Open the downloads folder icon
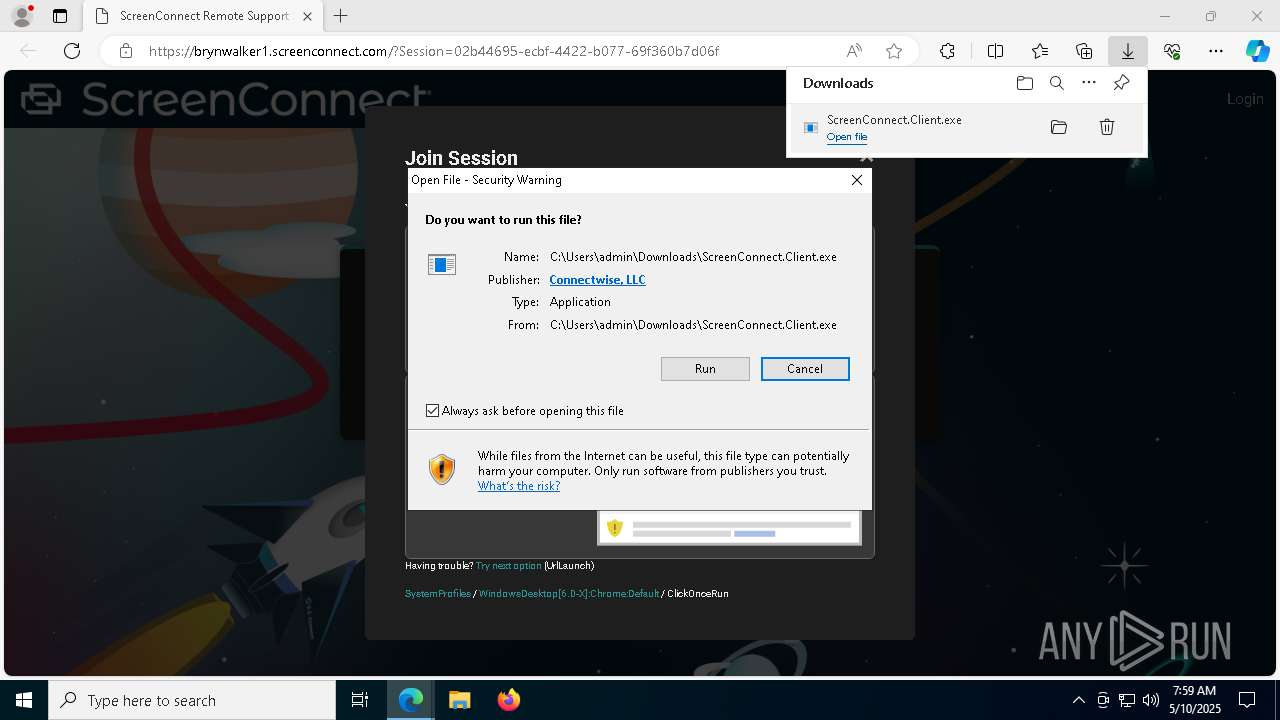1280x720 pixels. click(1024, 83)
